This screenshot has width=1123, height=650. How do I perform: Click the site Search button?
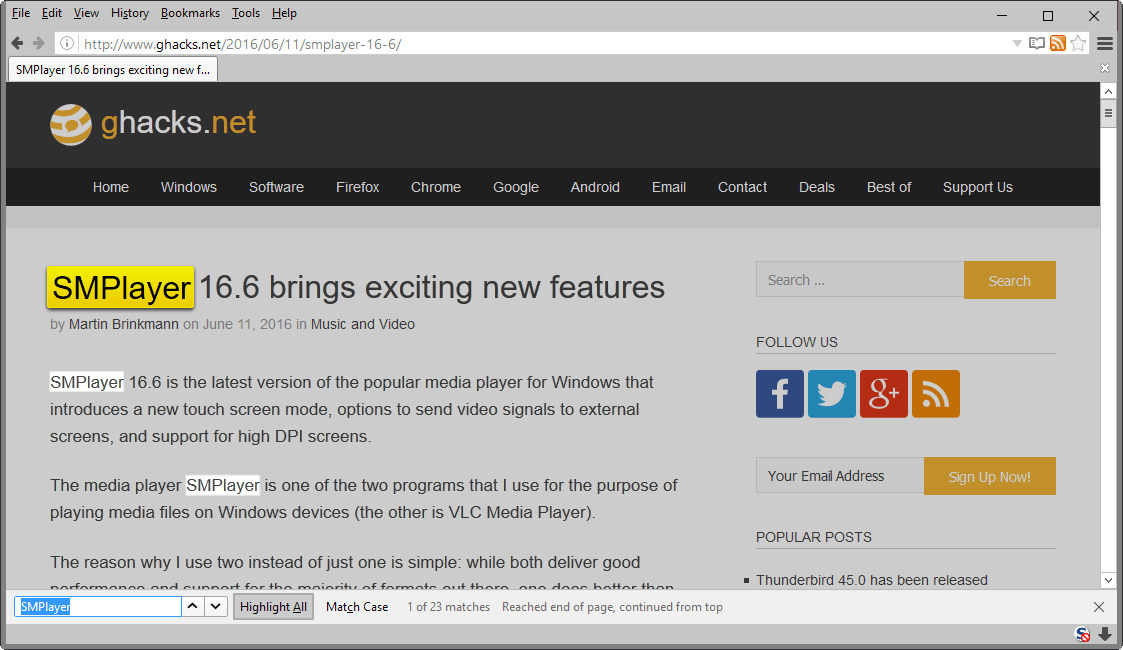(1009, 280)
